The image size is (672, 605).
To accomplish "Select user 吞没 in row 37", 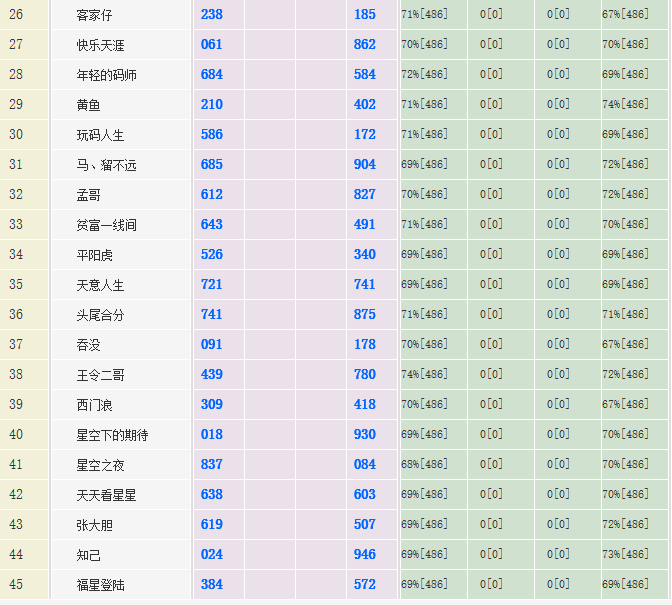I will pos(89,345).
